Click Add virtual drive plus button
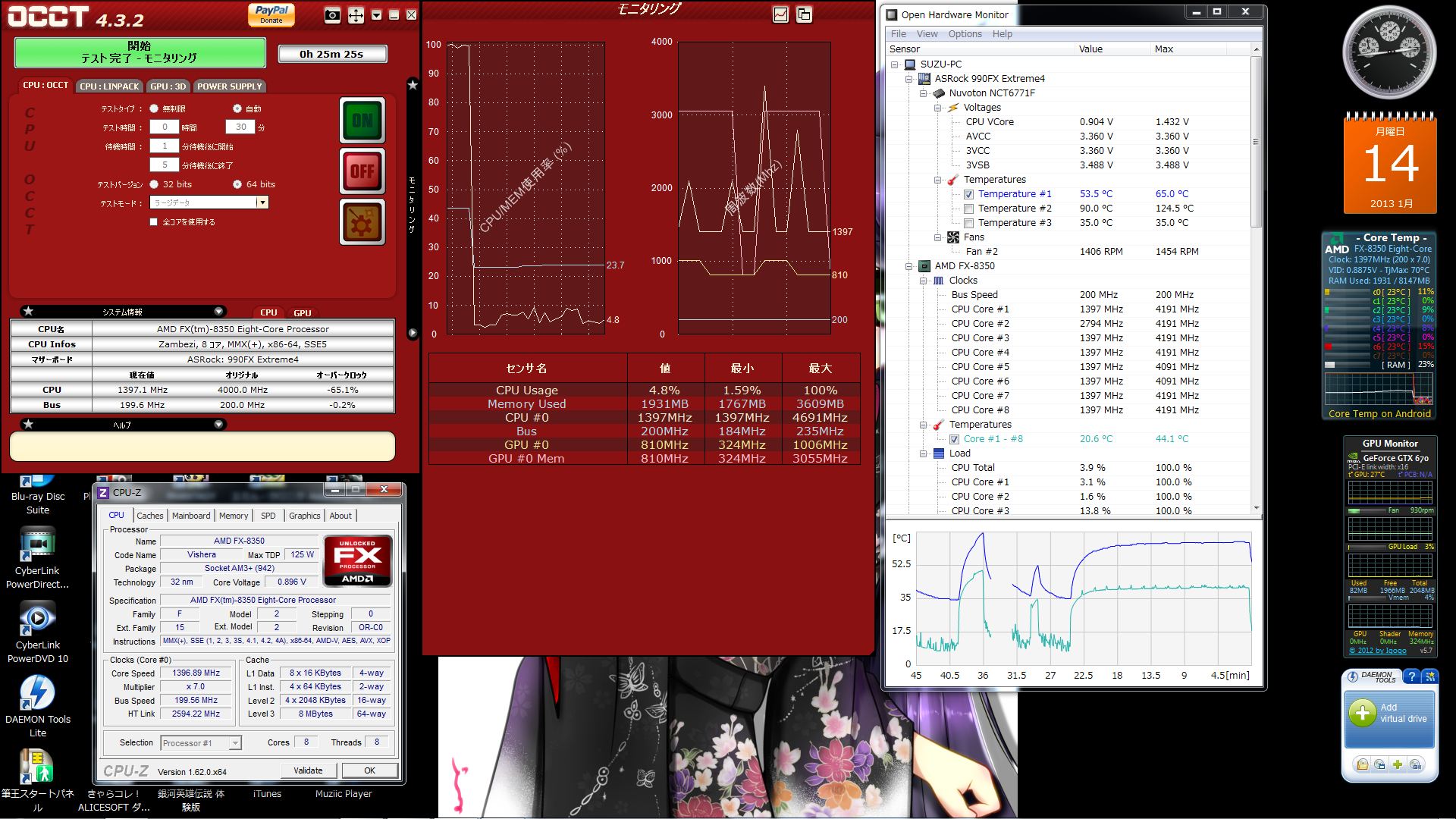Image resolution: width=1456 pixels, height=819 pixels. 1363,713
